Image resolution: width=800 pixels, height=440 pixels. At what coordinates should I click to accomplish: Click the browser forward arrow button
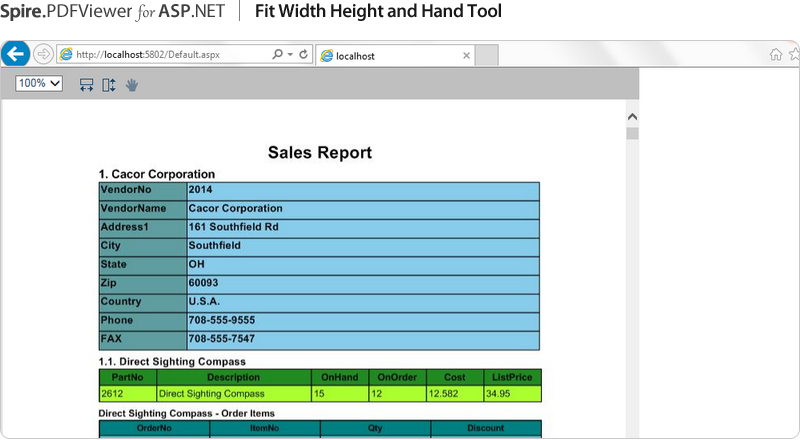tap(43, 54)
